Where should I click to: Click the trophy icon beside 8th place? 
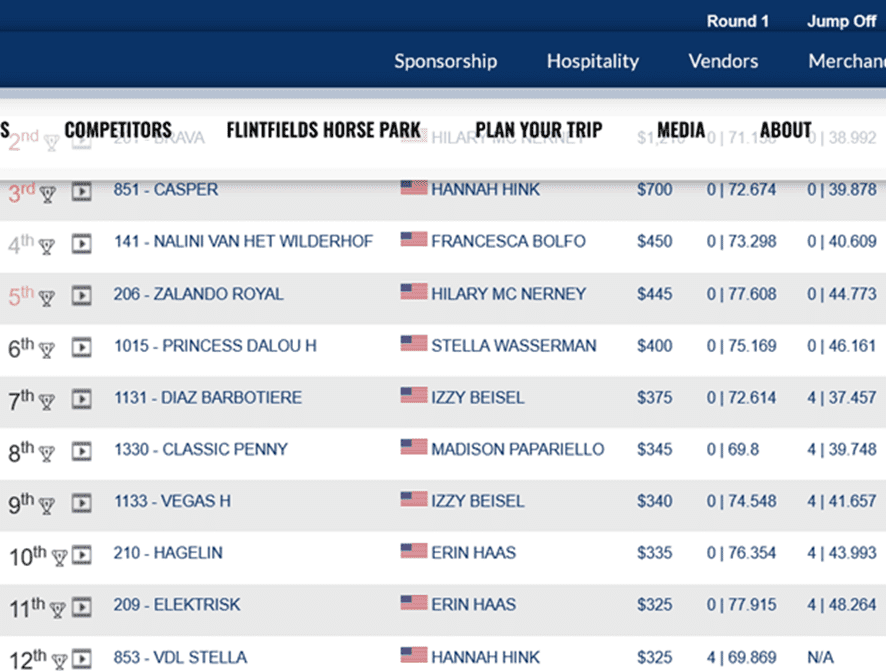coord(46,454)
